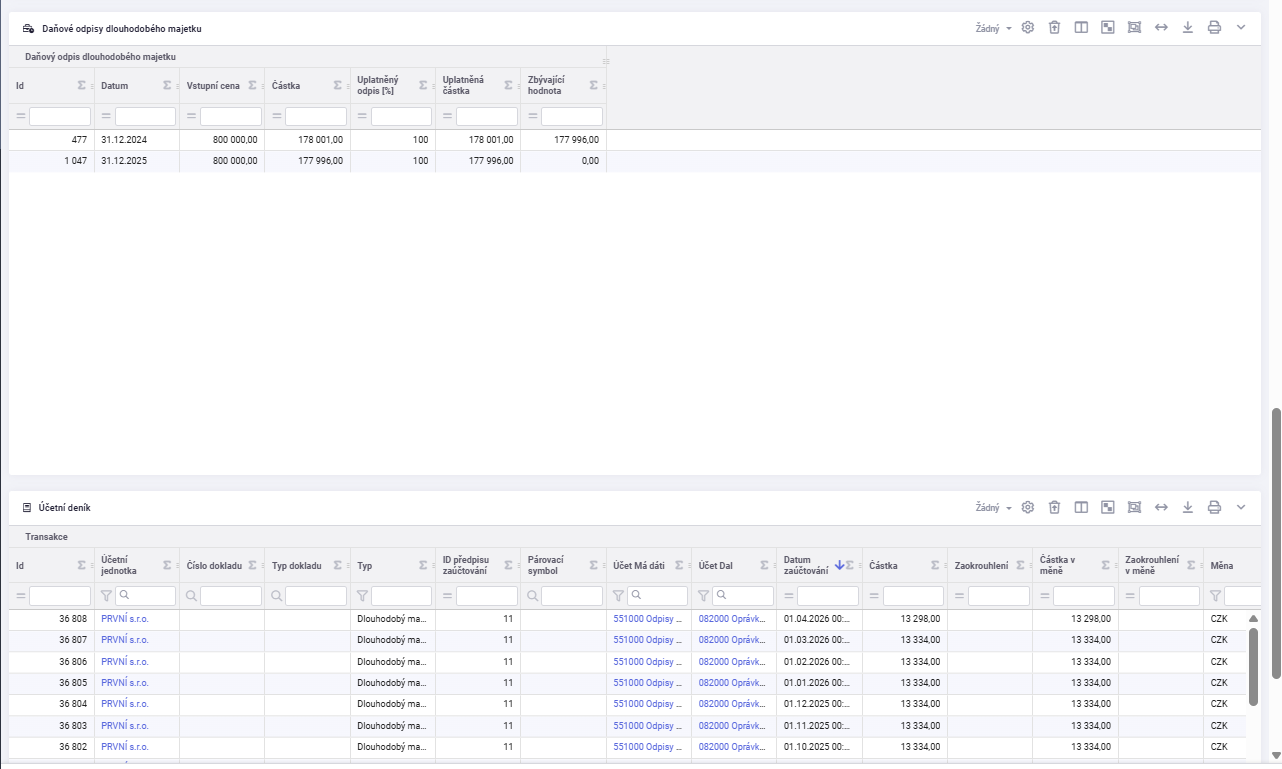This screenshot has width=1282, height=769.
Task: Collapse Daňové odpisy dlouhodobého majetku panel chevron
Action: click(x=1241, y=28)
